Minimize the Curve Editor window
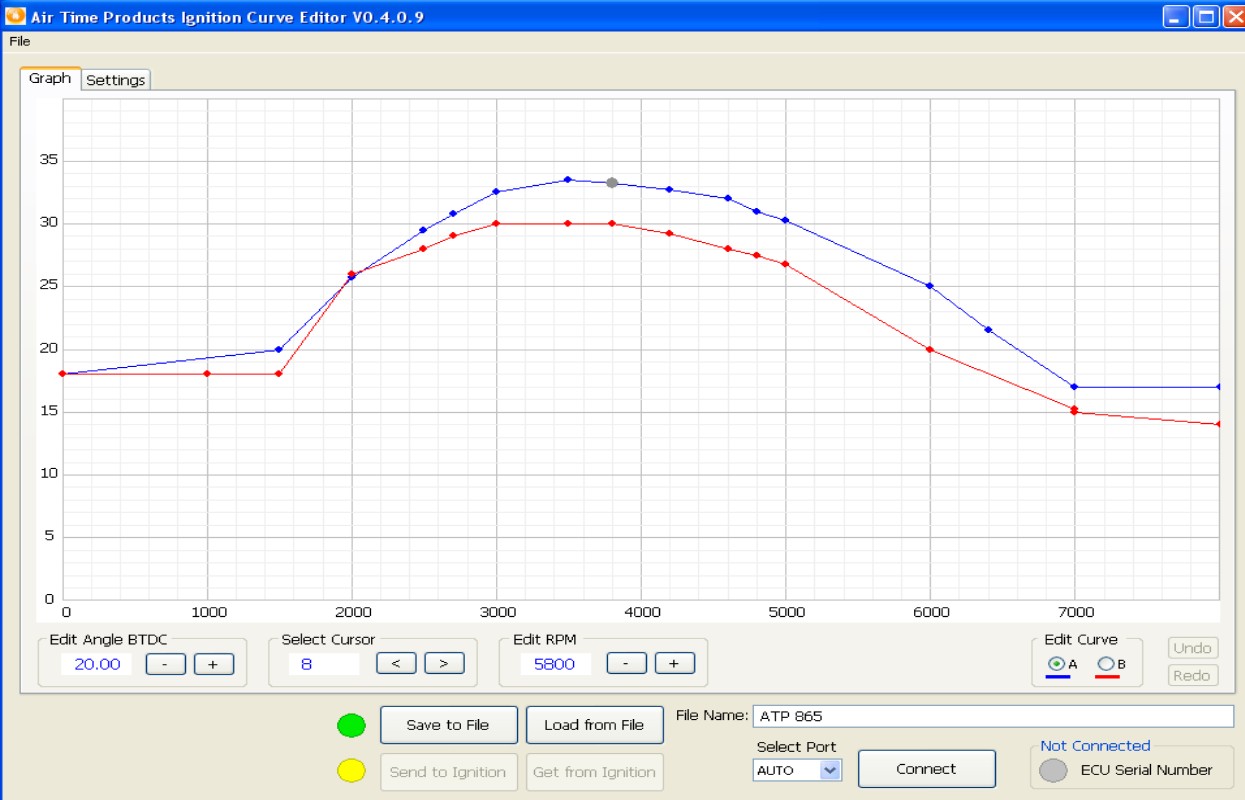This screenshot has width=1245, height=800. coord(1177,16)
